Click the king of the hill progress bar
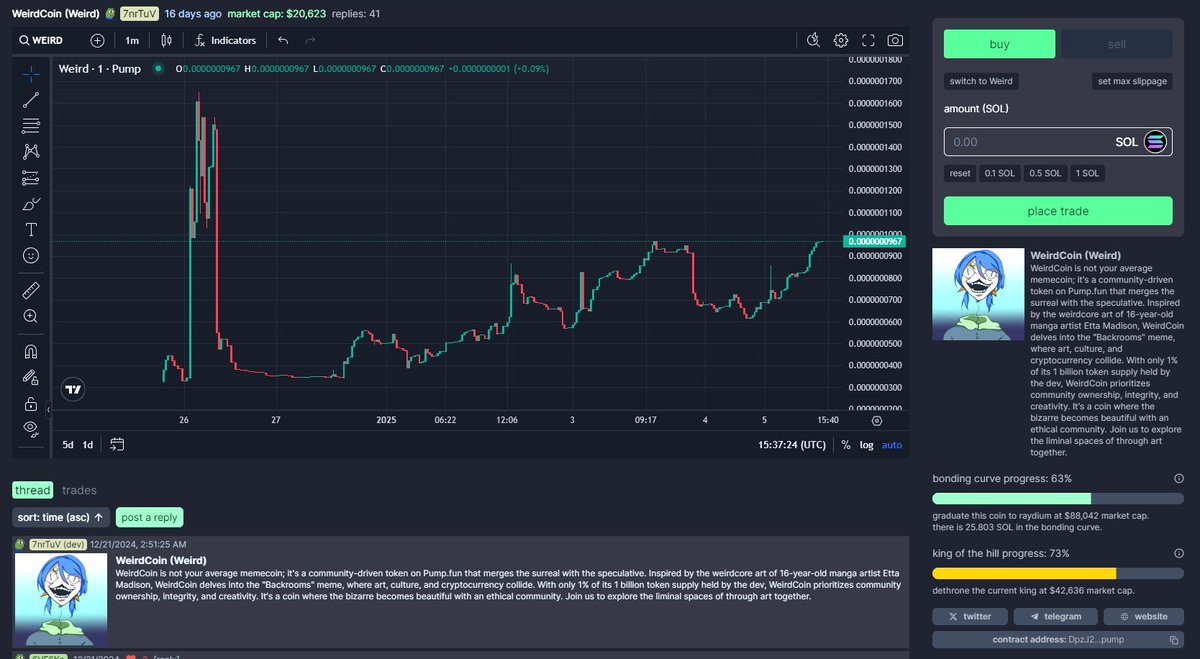1200x659 pixels. pyautogui.click(x=1059, y=573)
